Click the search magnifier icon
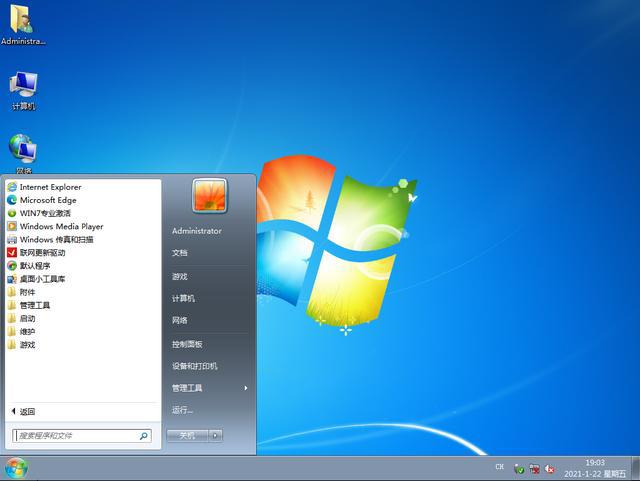640x481 pixels. [143, 436]
